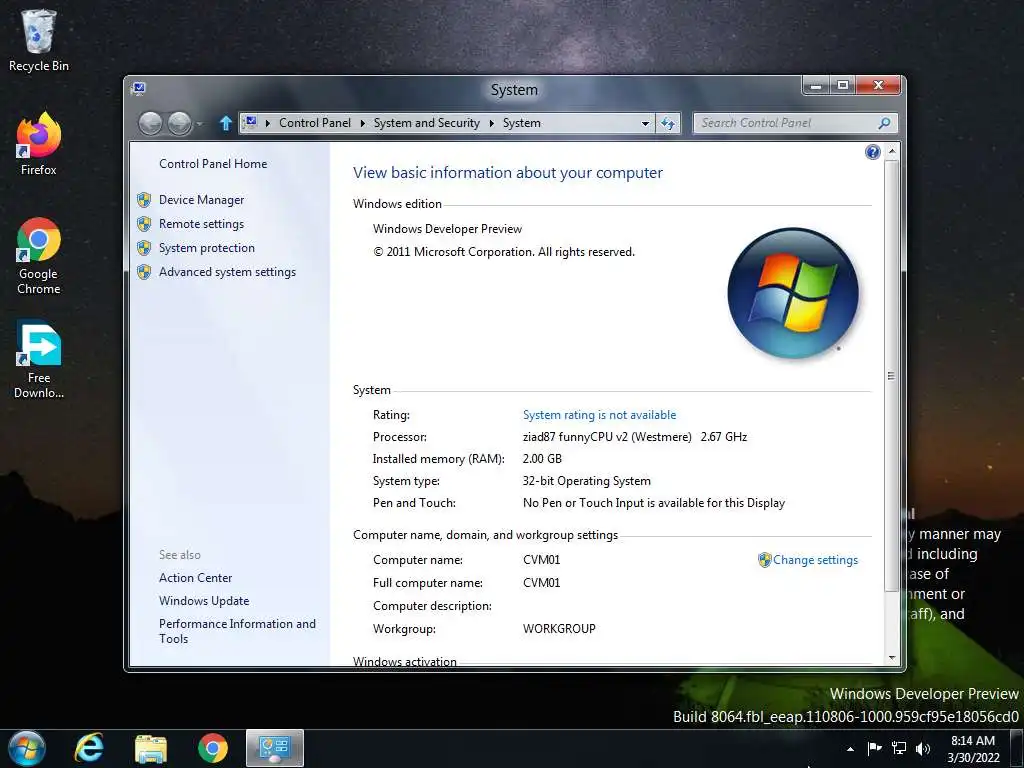Click the Windows logo image
Image resolution: width=1024 pixels, height=768 pixels.
tap(793, 293)
